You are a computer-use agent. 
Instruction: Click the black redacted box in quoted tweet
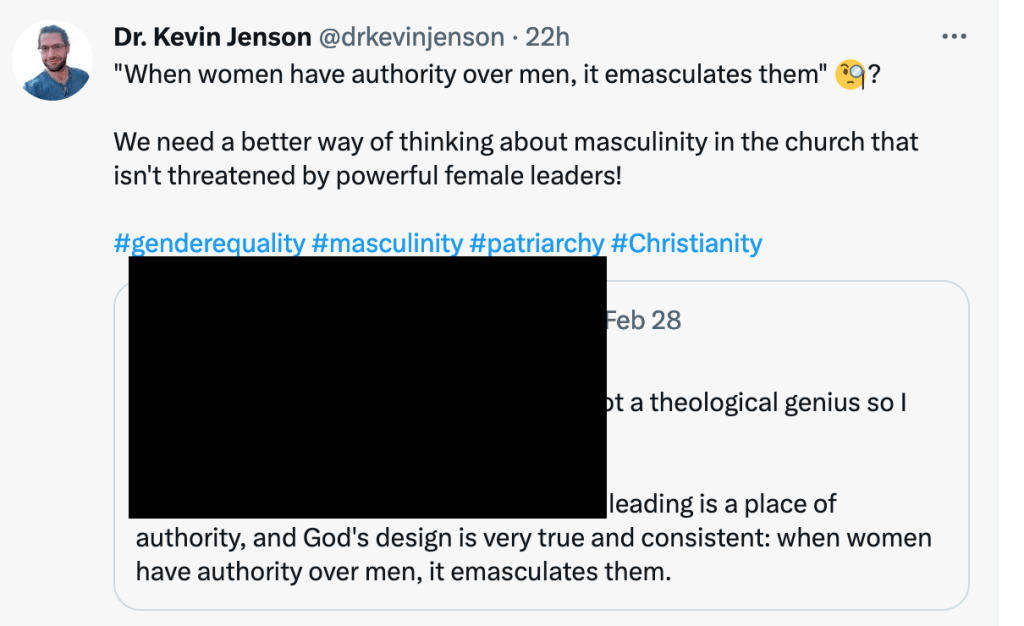[367, 387]
